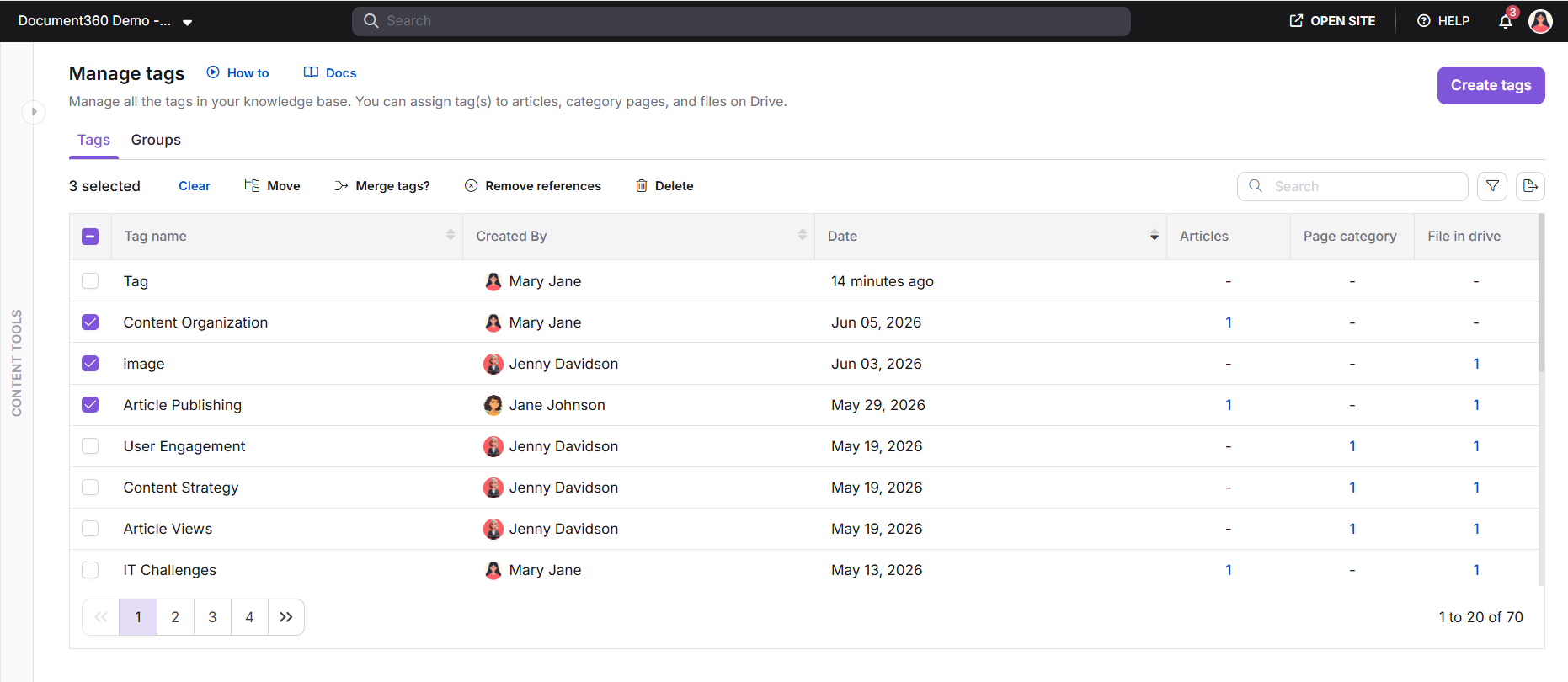
Task: Click OPEN SITE in the top bar
Action: tap(1332, 21)
